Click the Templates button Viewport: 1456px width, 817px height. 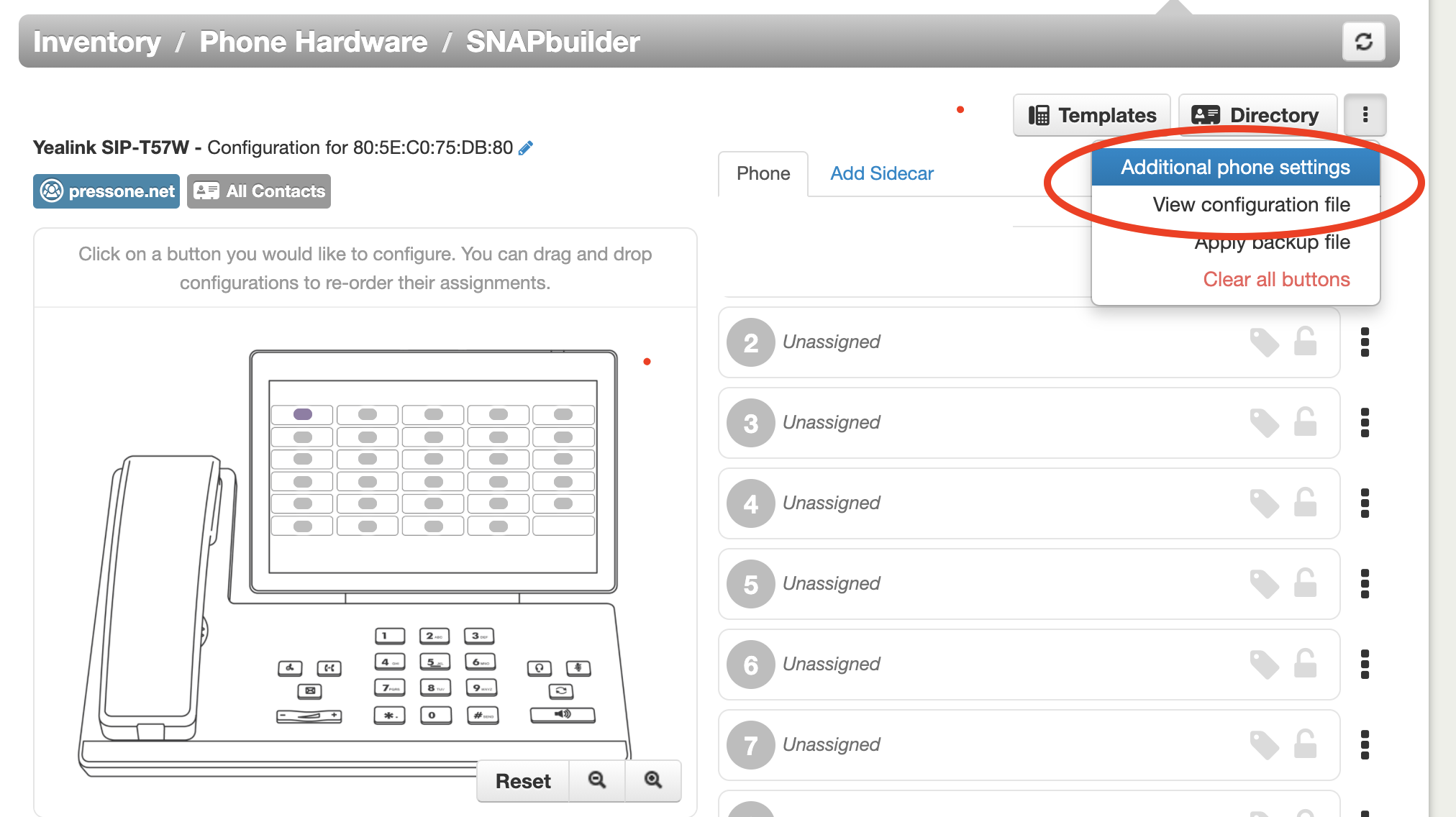pos(1092,115)
